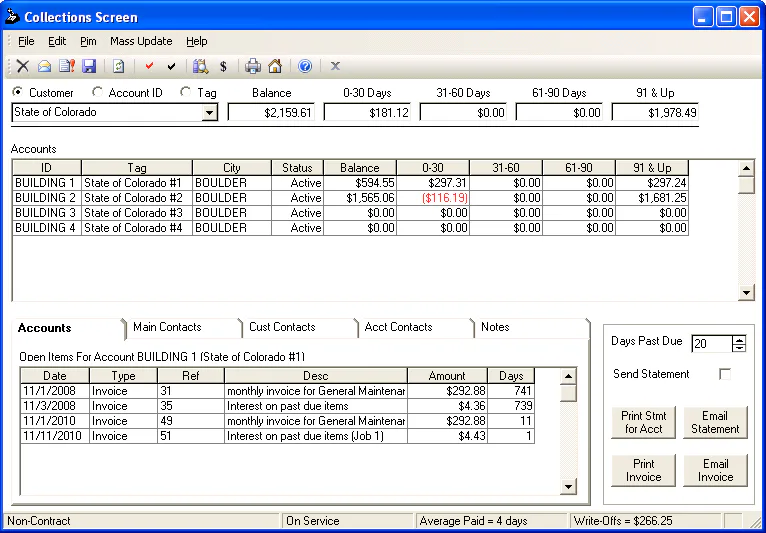
Task: Open help via the question mark icon
Action: pos(305,67)
